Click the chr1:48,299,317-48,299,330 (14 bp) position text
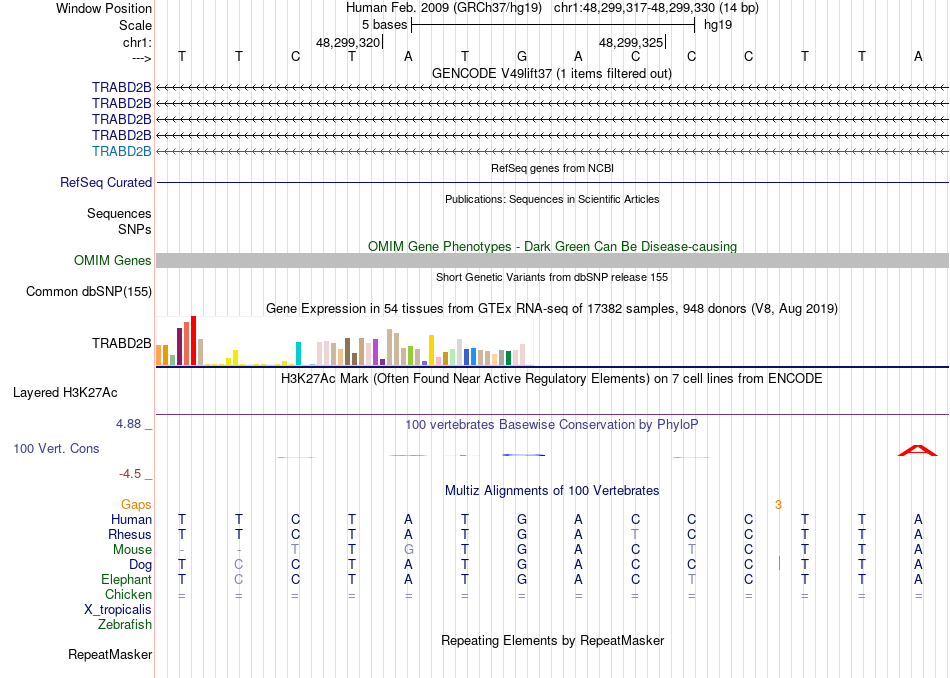The image size is (950, 678). [656, 8]
